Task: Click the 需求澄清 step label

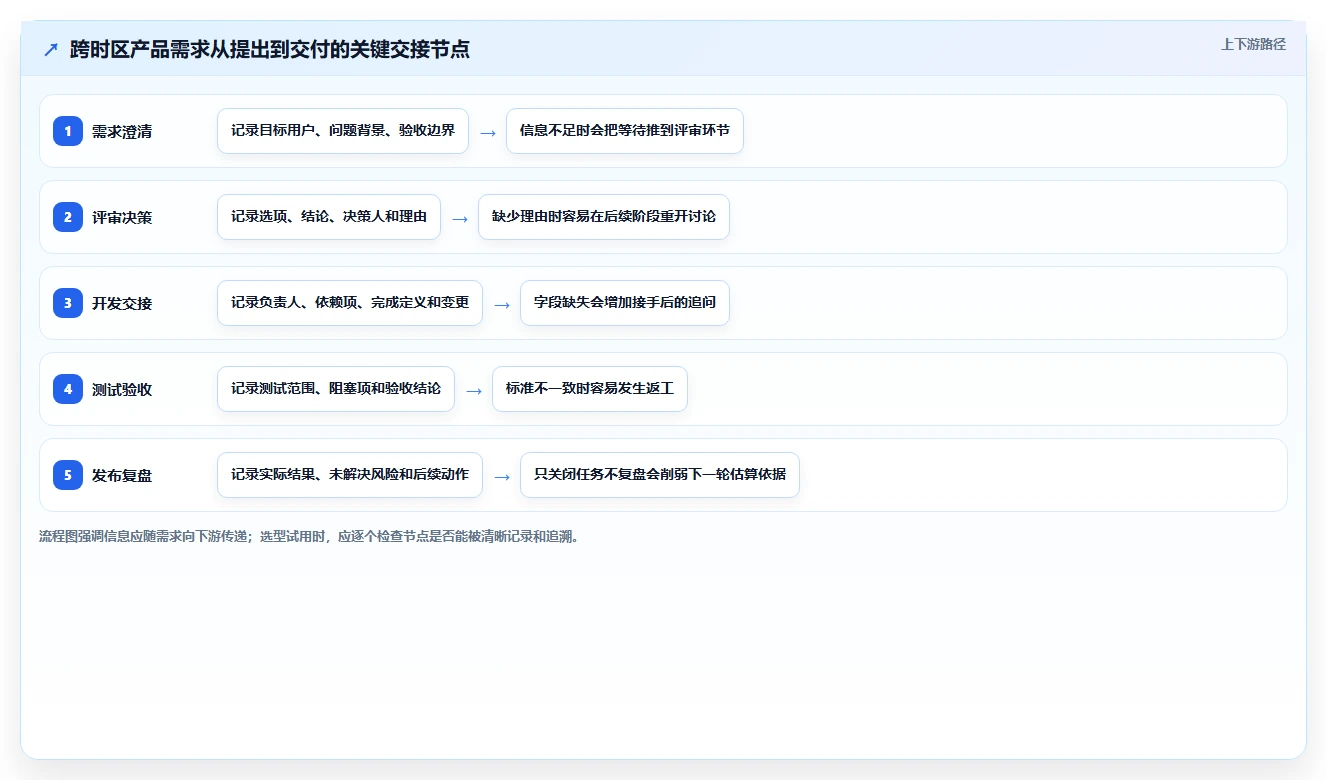Action: [122, 131]
